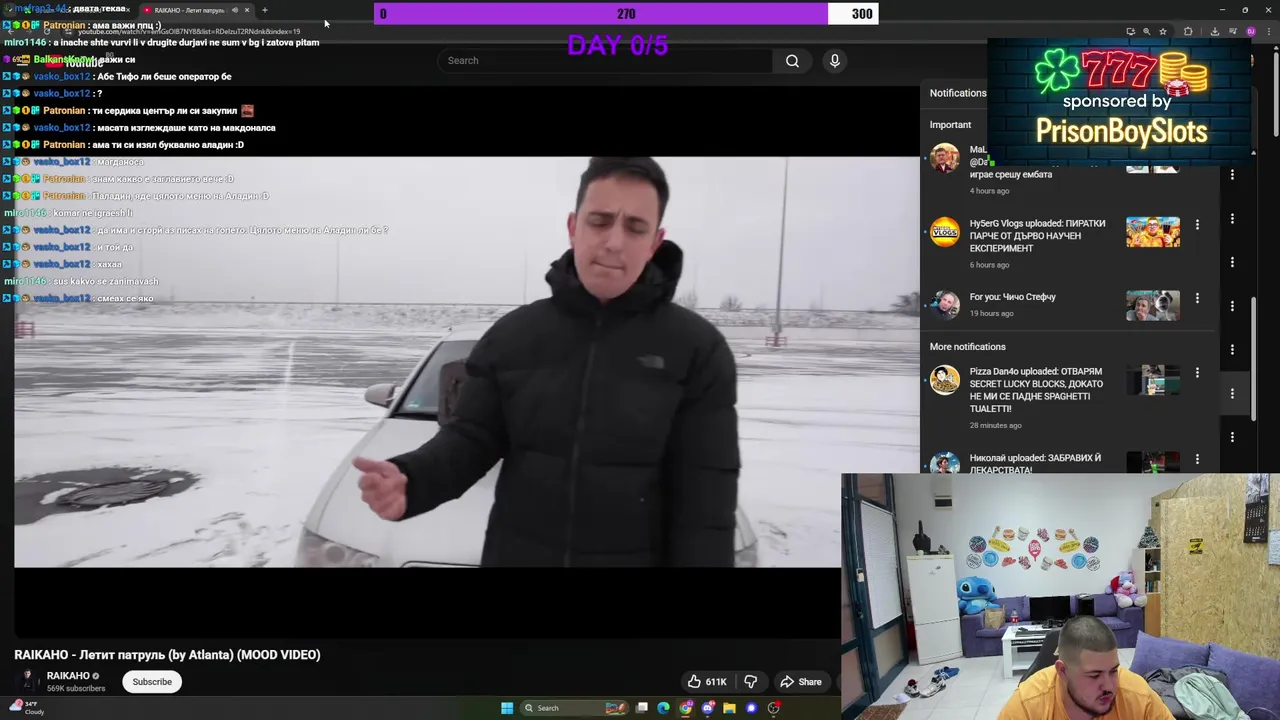Switch to the RAIKAHO Летит патруль tab
Image resolution: width=1280 pixels, height=720 pixels.
pyautogui.click(x=190, y=10)
